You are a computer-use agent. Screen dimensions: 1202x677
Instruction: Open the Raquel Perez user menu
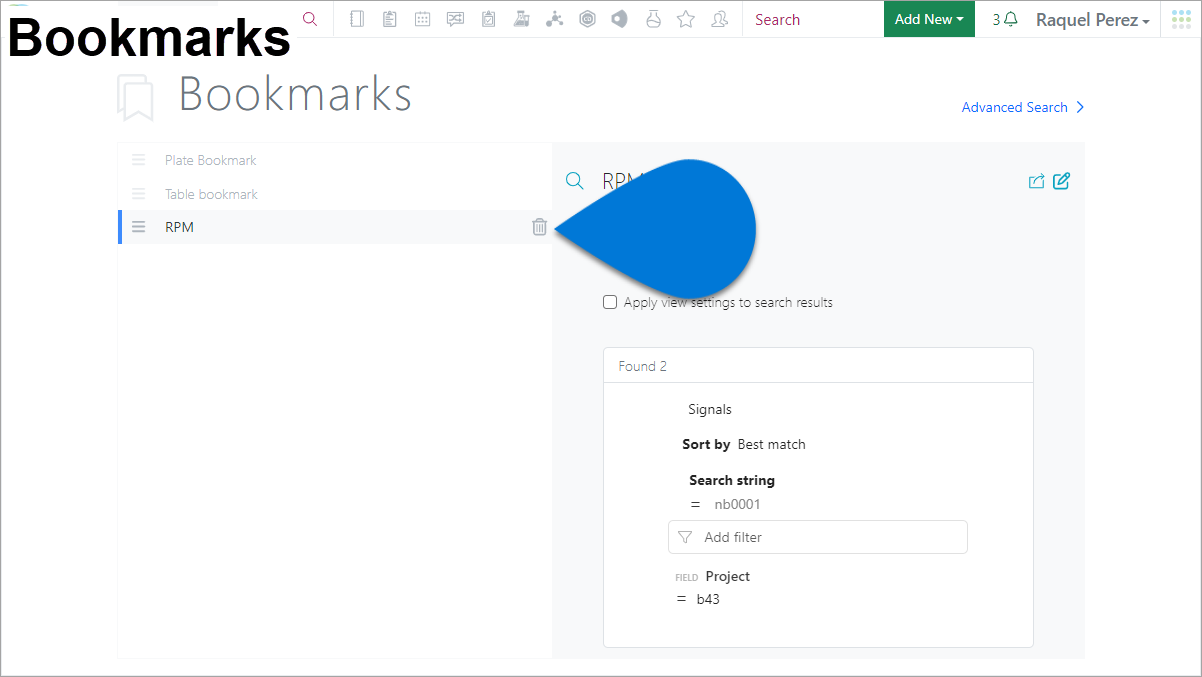point(1092,20)
